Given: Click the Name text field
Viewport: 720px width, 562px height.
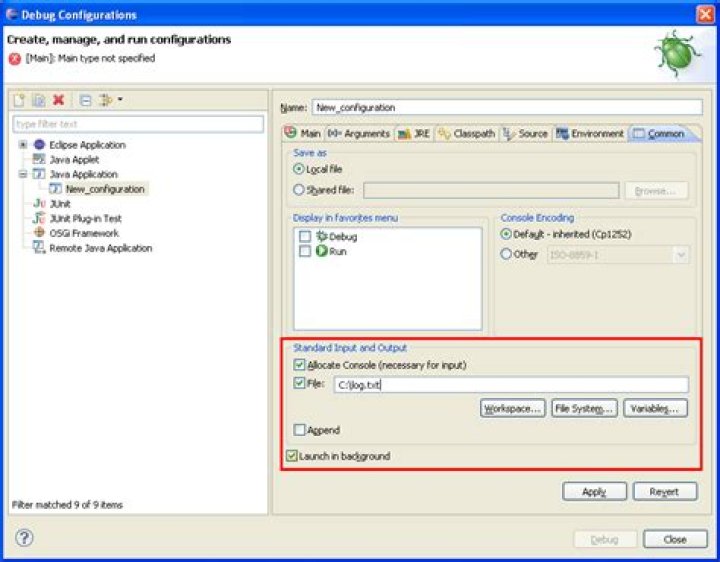Looking at the screenshot, I should 507,107.
